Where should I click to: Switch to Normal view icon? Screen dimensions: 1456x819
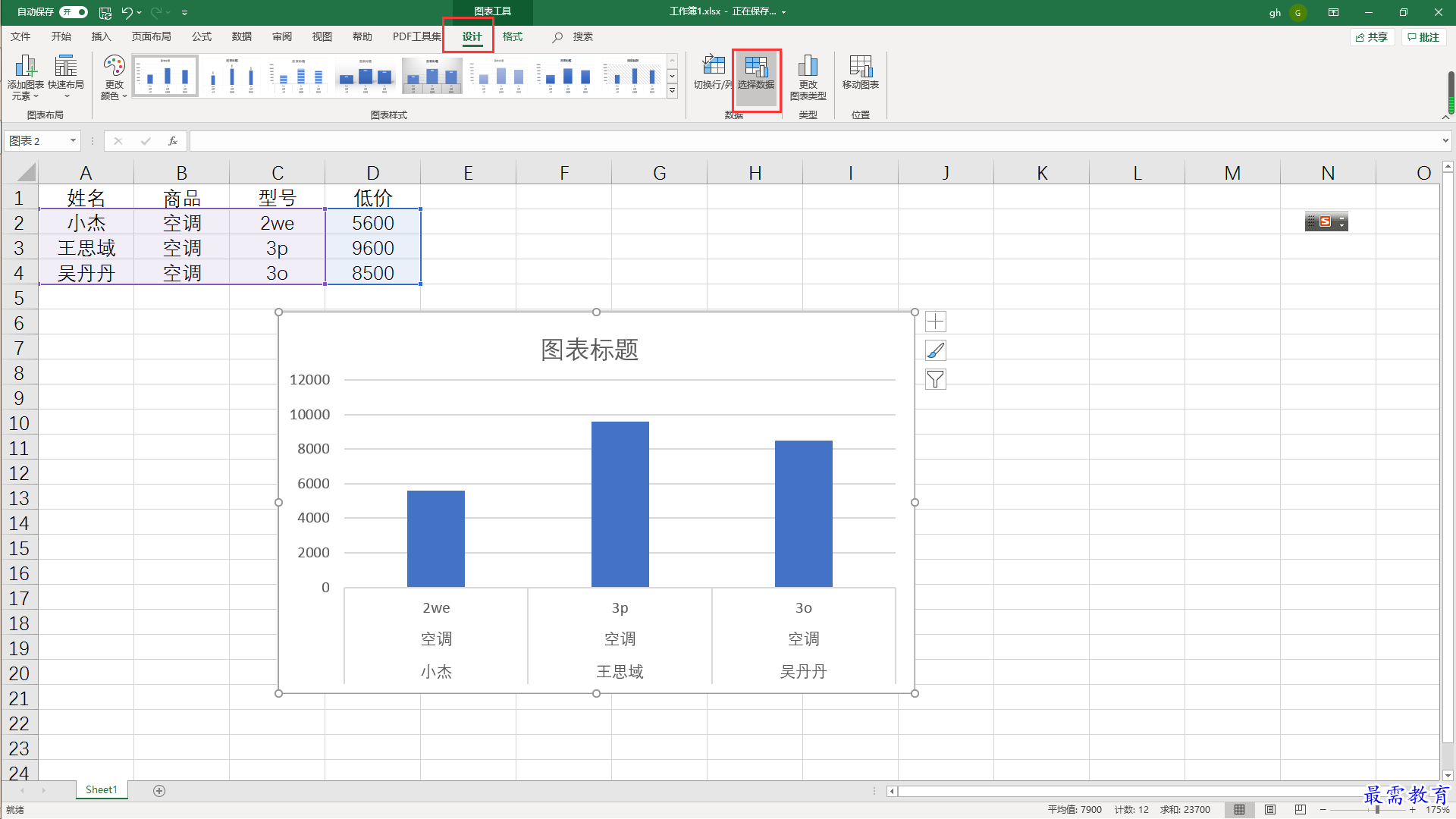[1240, 810]
